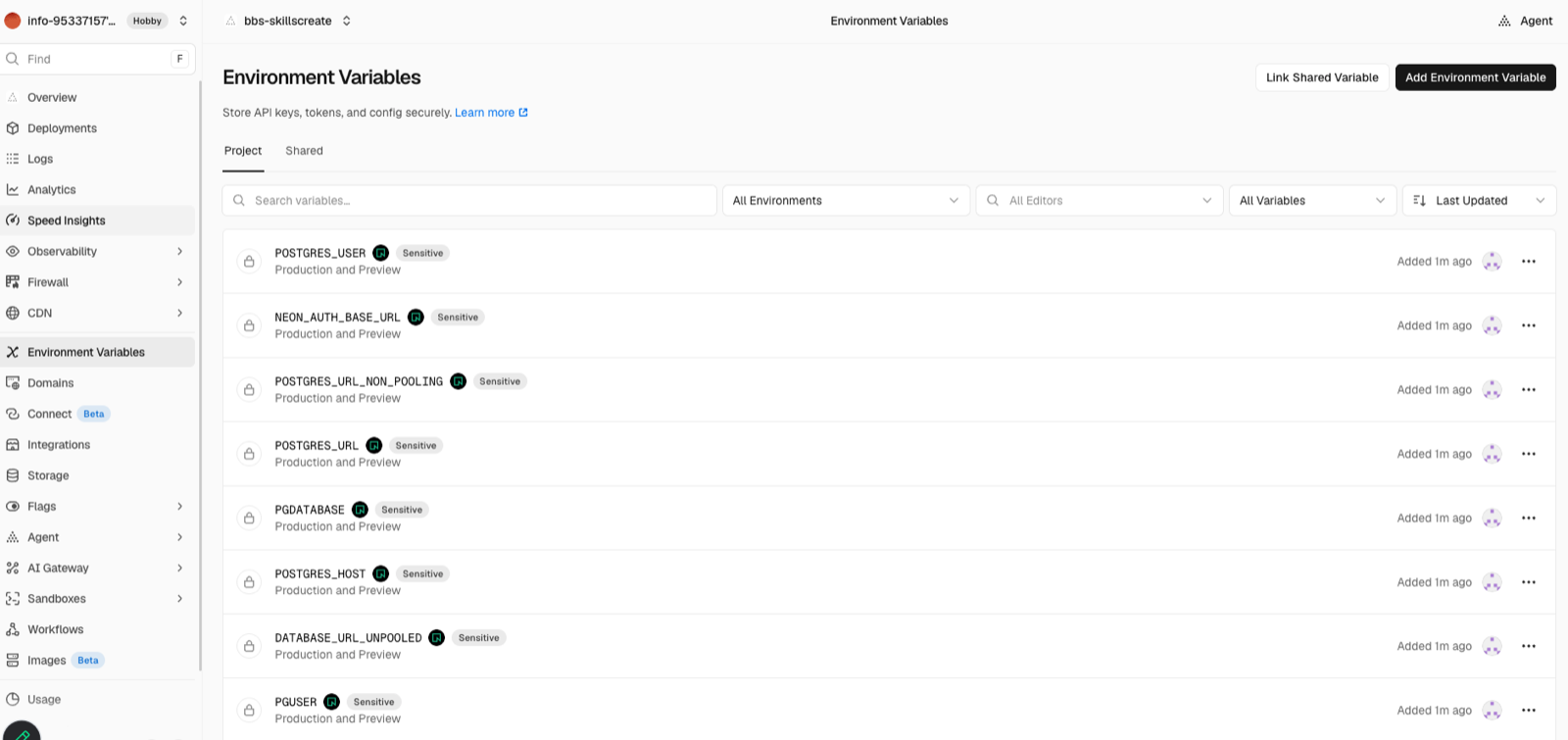1568x740 pixels.
Task: Expand Firewall in the sidebar
Action: [x=180, y=282]
